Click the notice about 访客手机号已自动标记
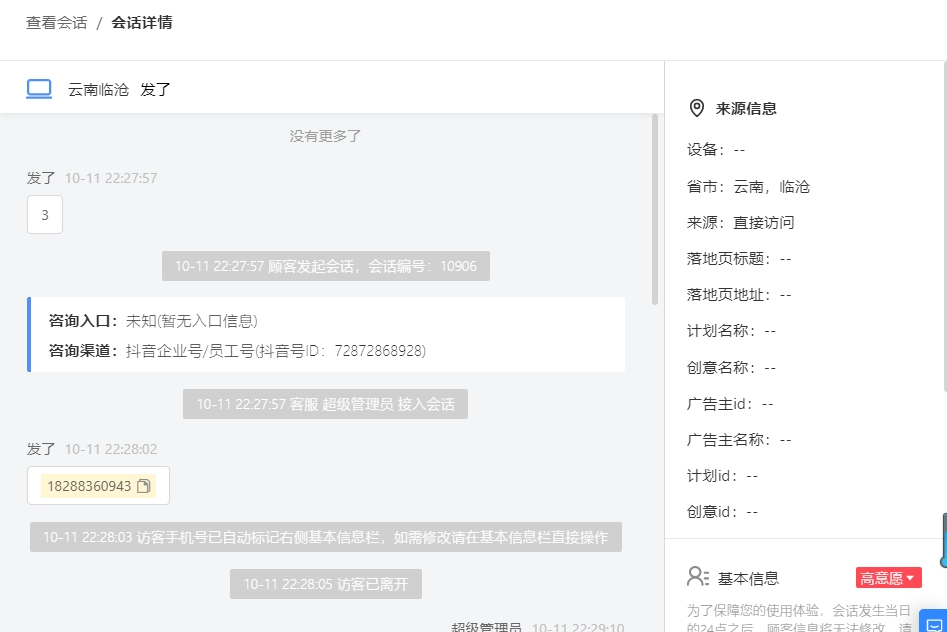This screenshot has height=632, width=947. [326, 537]
